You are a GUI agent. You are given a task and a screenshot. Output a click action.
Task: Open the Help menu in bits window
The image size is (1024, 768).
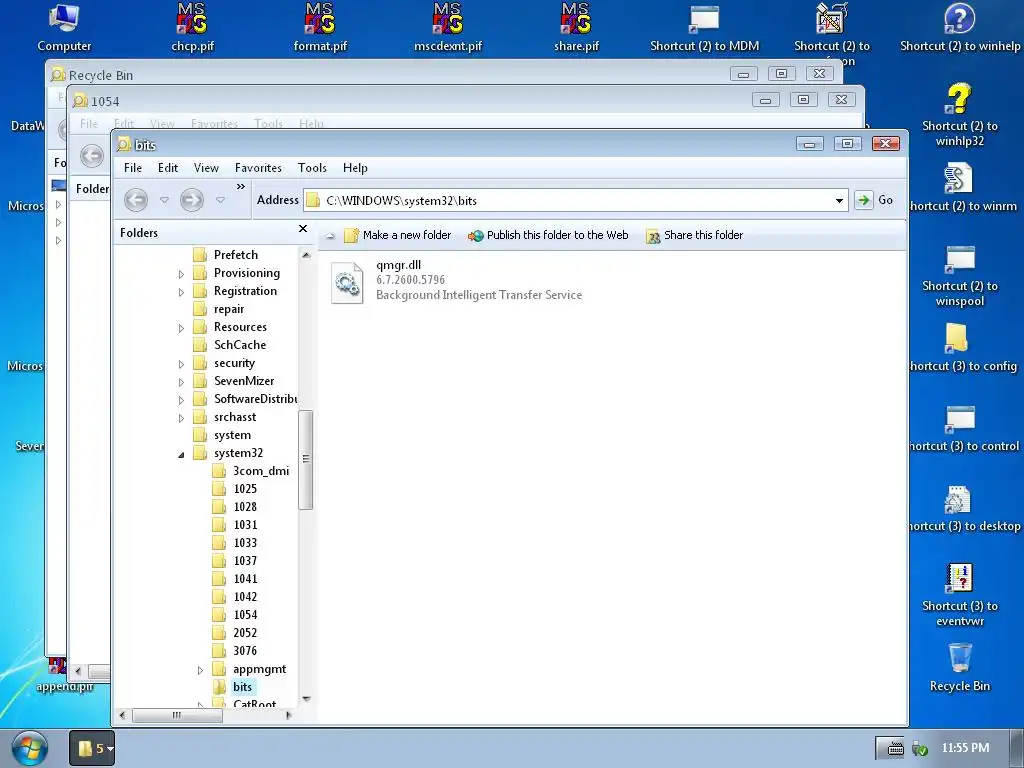point(355,168)
